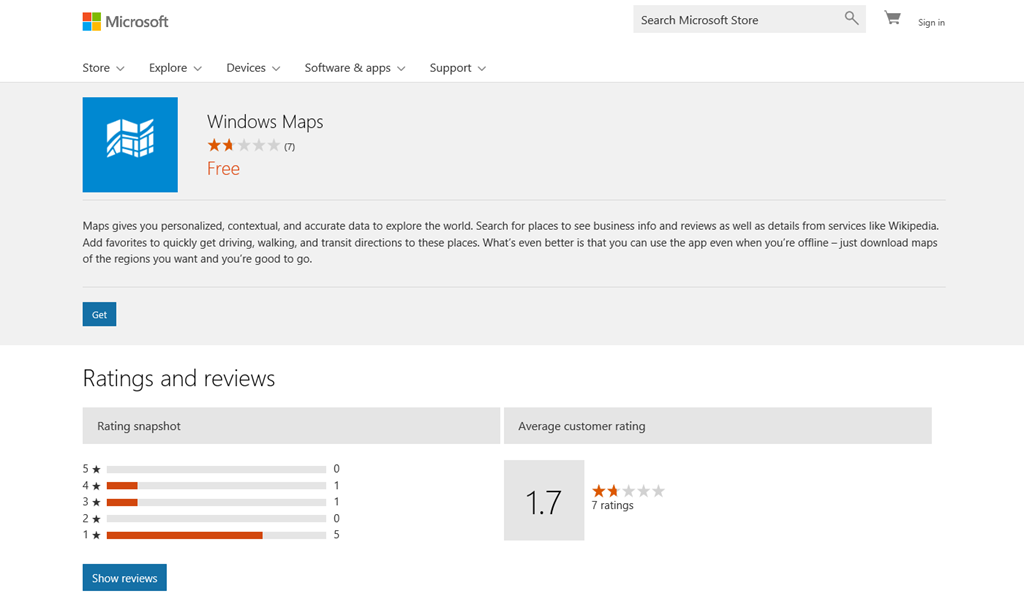Click Sign in
Image resolution: width=1024 pixels, height=610 pixels.
click(931, 22)
